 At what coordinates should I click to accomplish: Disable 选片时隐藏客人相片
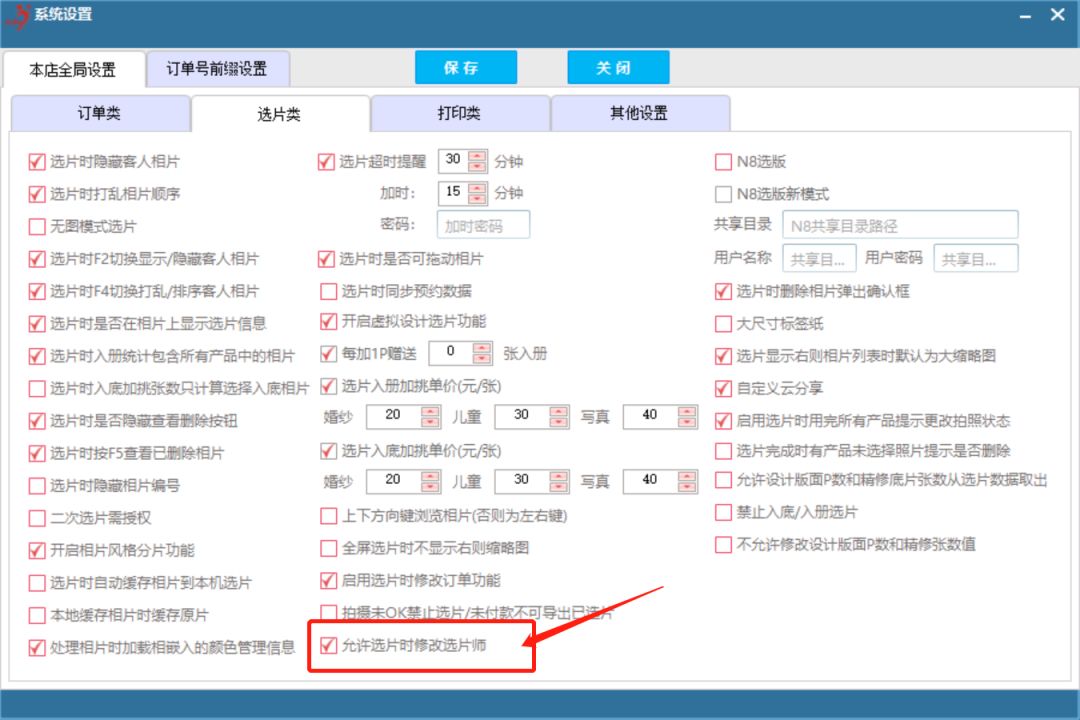[35, 160]
